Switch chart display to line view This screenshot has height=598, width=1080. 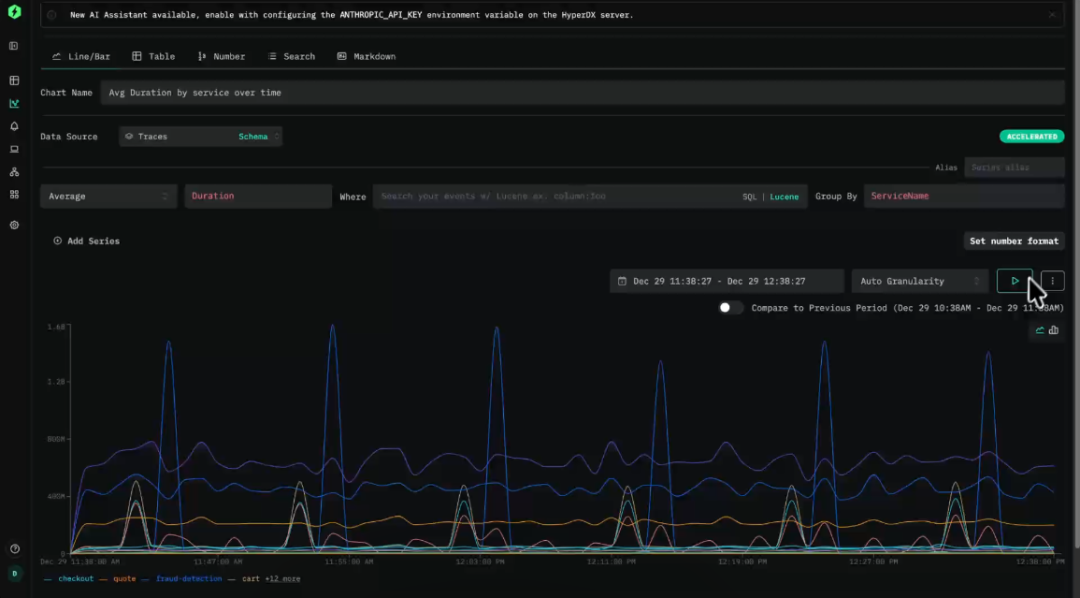tap(1040, 331)
